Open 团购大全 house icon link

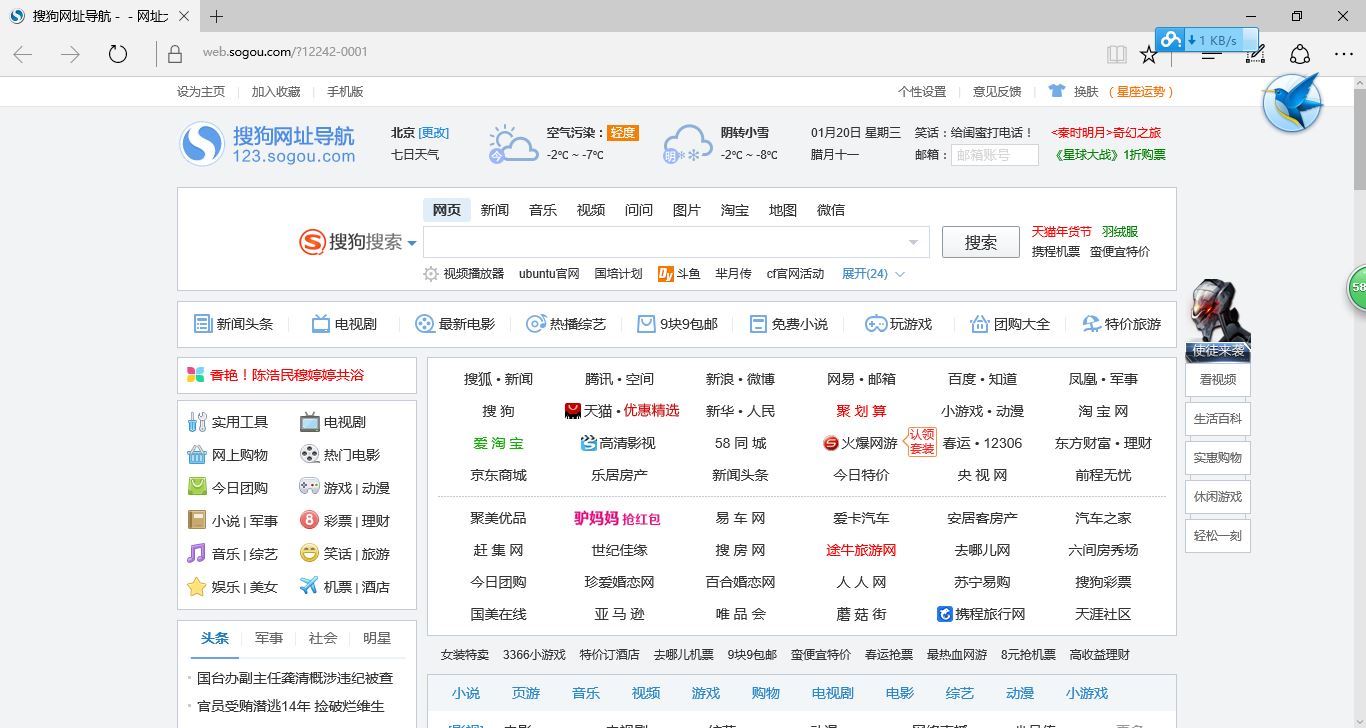[x=1010, y=324]
